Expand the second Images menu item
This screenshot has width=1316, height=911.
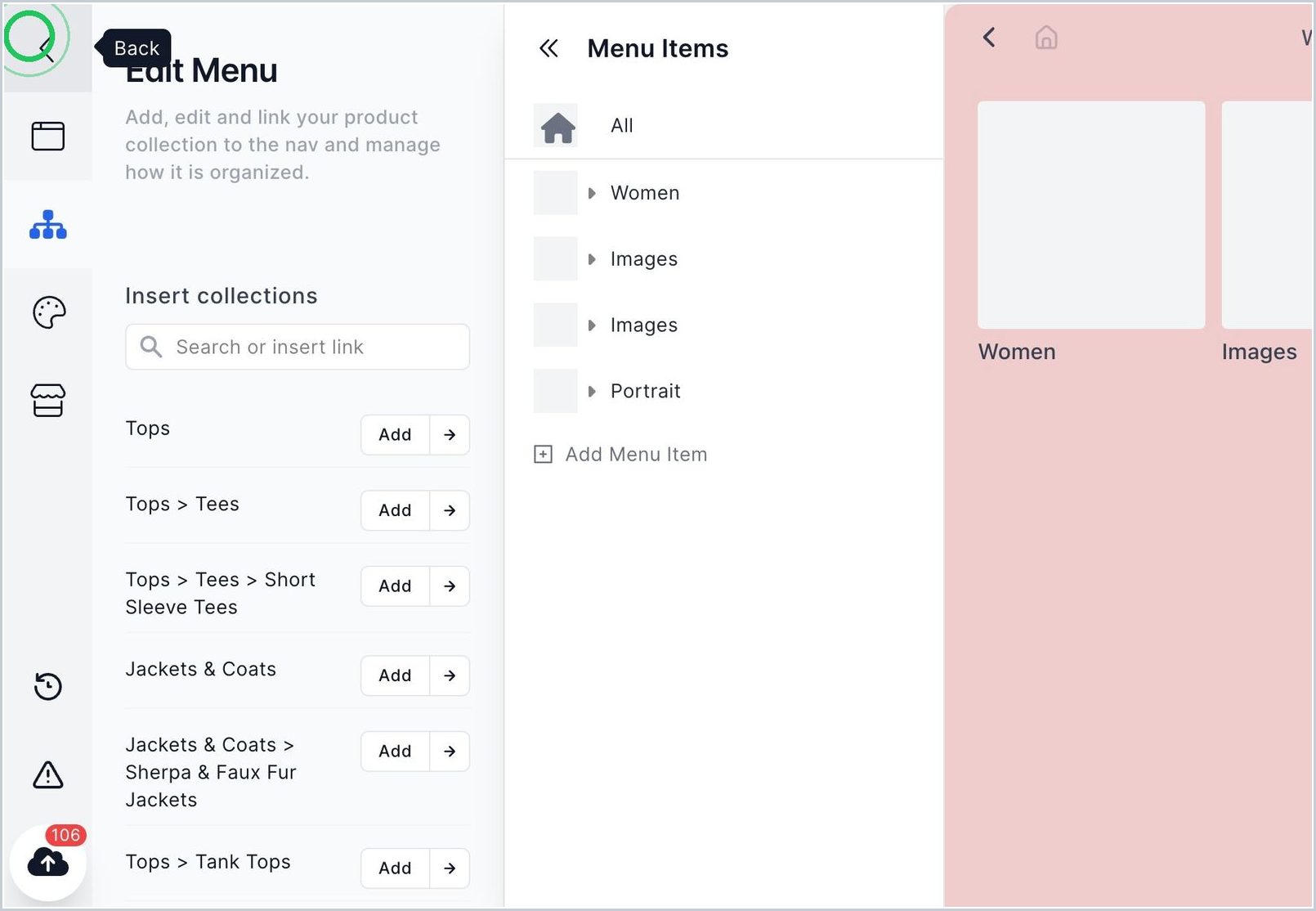coord(592,325)
